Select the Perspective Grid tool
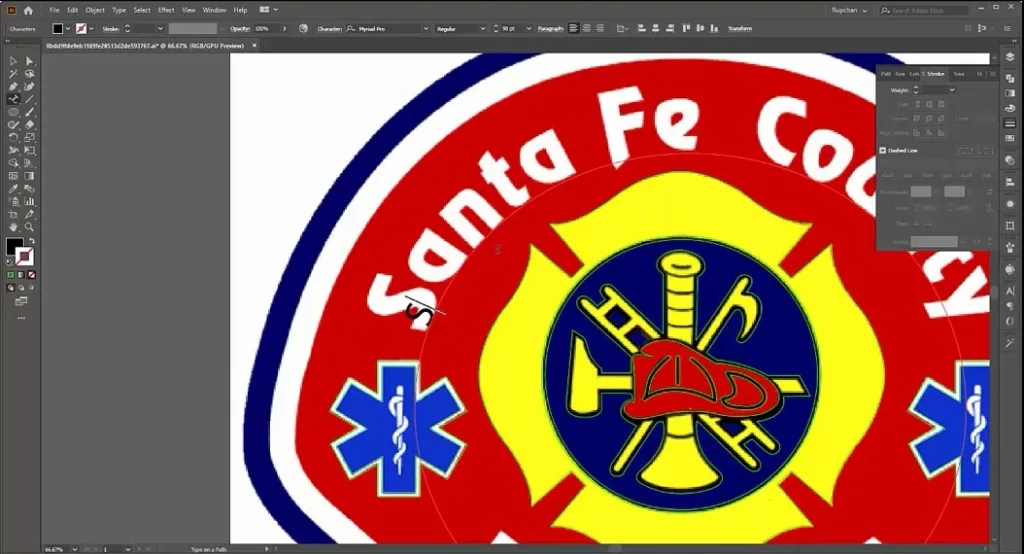This screenshot has width=1024, height=554. coord(29,163)
